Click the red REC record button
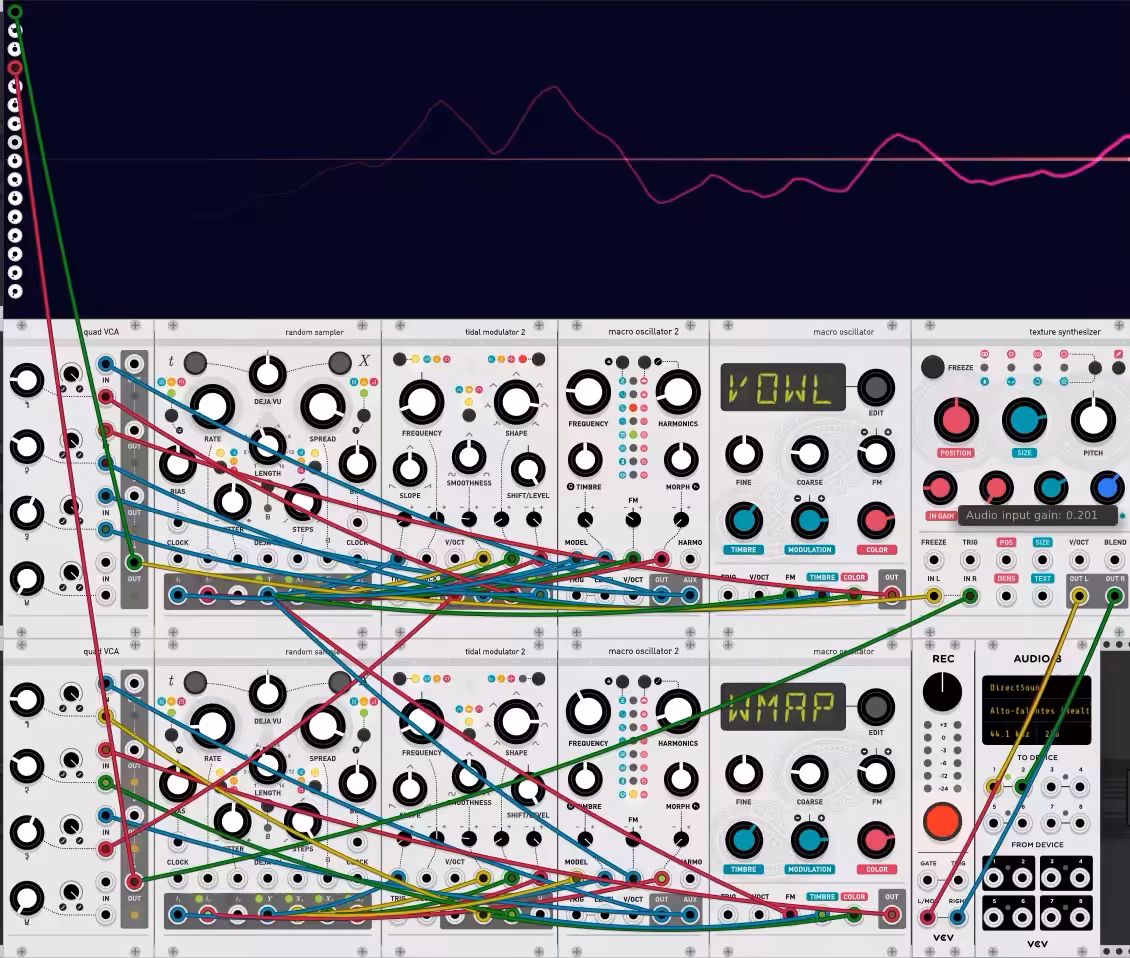 (942, 822)
